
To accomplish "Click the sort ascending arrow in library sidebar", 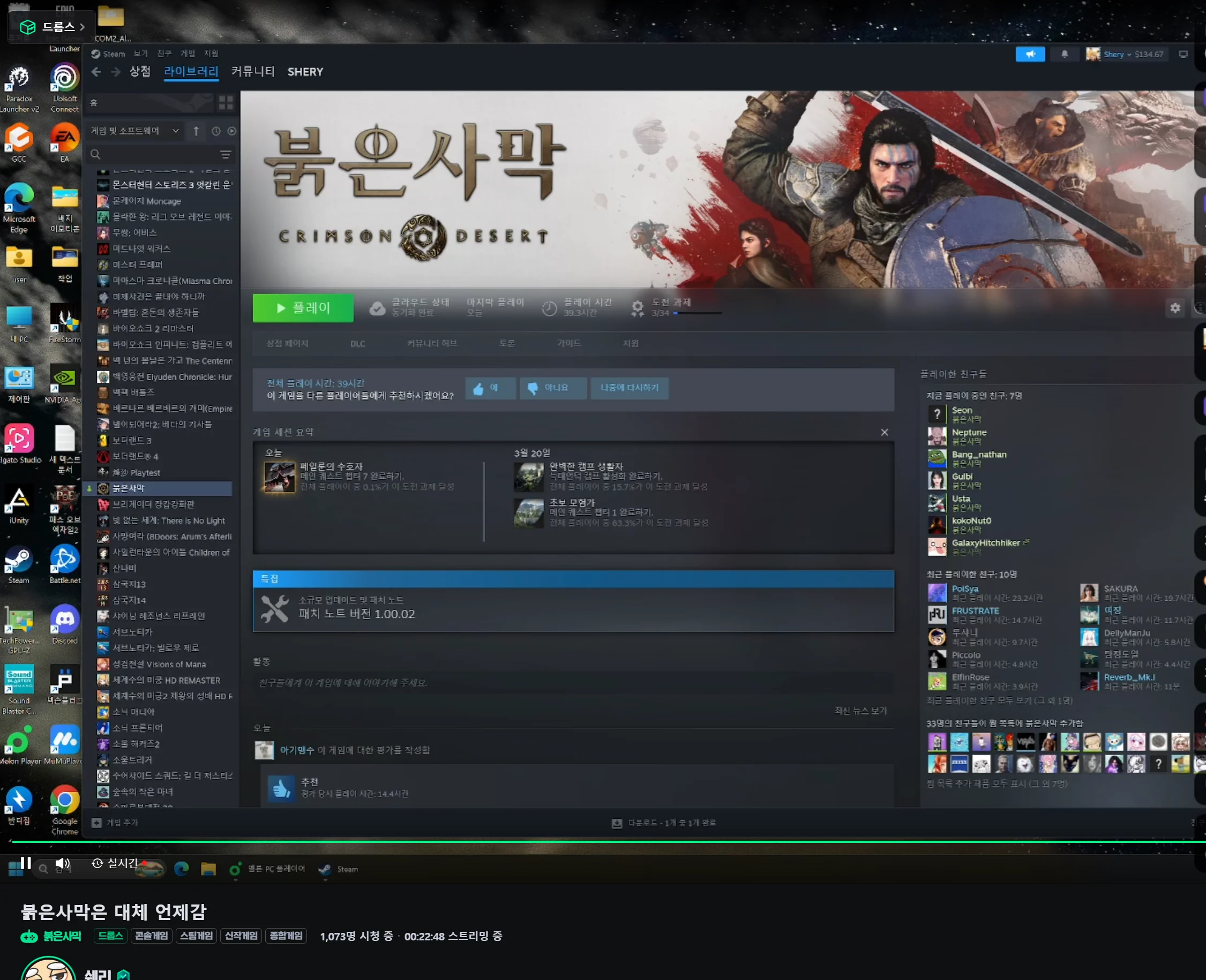I will coord(196,131).
